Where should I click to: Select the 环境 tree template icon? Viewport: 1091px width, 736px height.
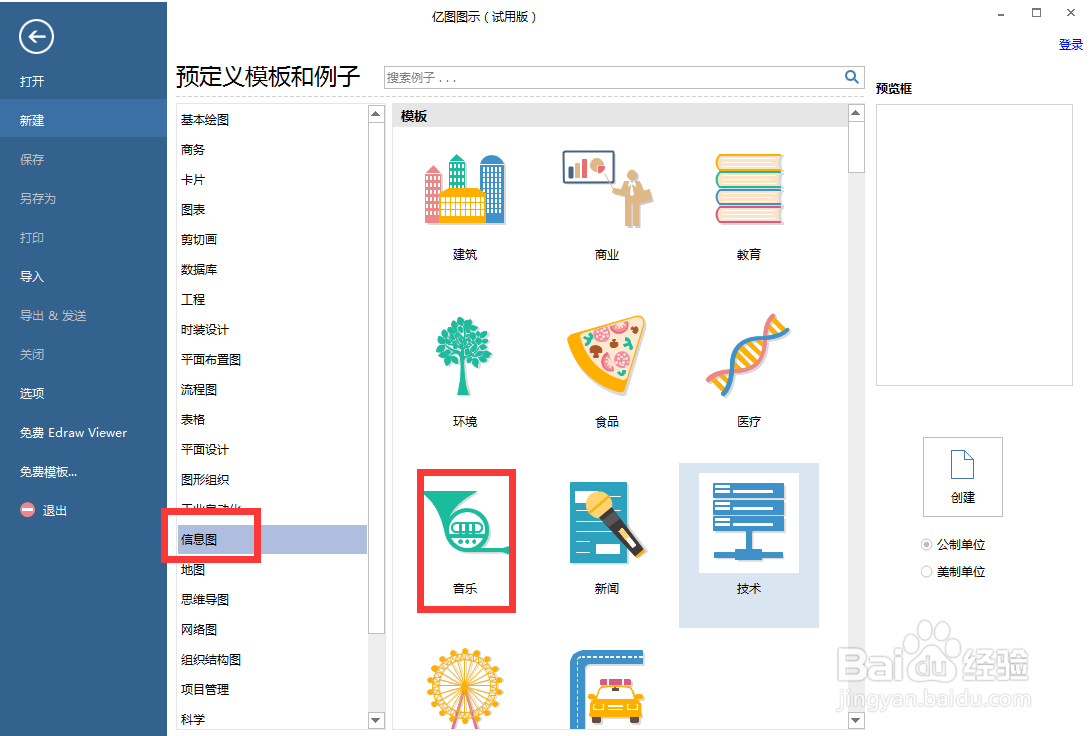[x=463, y=355]
